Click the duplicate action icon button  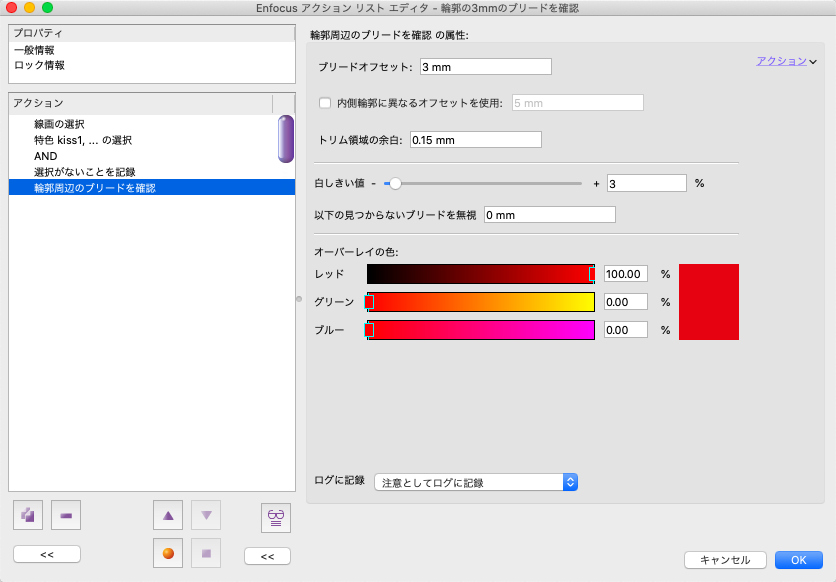click(28, 515)
